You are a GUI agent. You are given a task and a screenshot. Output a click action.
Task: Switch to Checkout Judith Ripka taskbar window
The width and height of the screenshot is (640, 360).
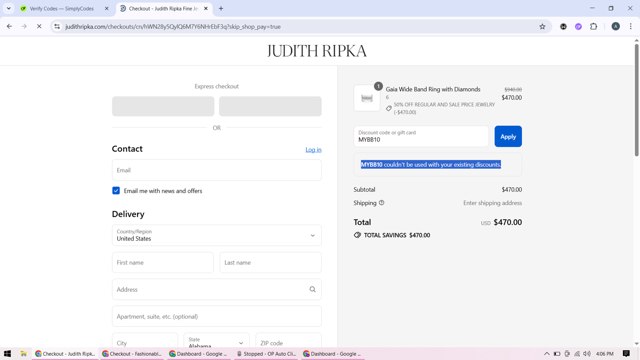(x=65, y=353)
